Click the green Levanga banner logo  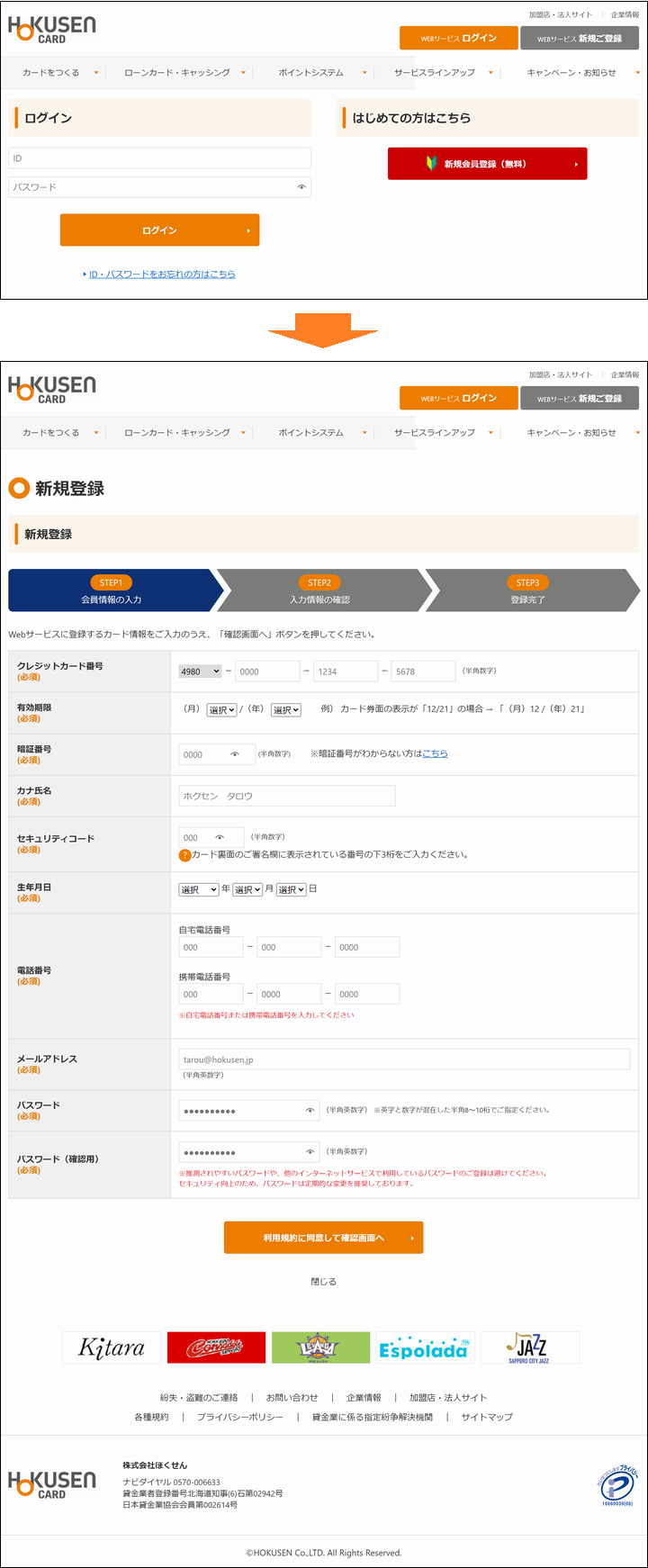coord(320,1347)
